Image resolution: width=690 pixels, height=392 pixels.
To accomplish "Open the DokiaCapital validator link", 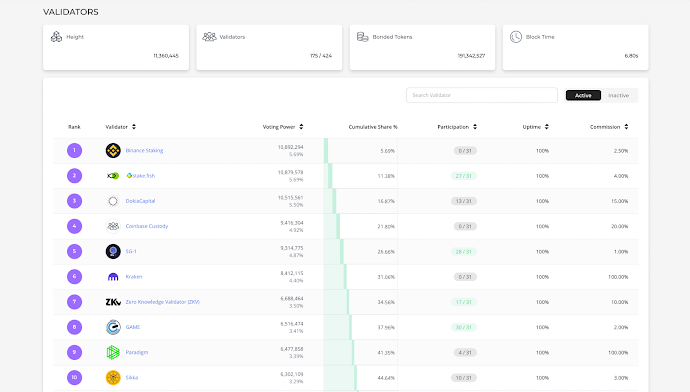I will [x=140, y=201].
